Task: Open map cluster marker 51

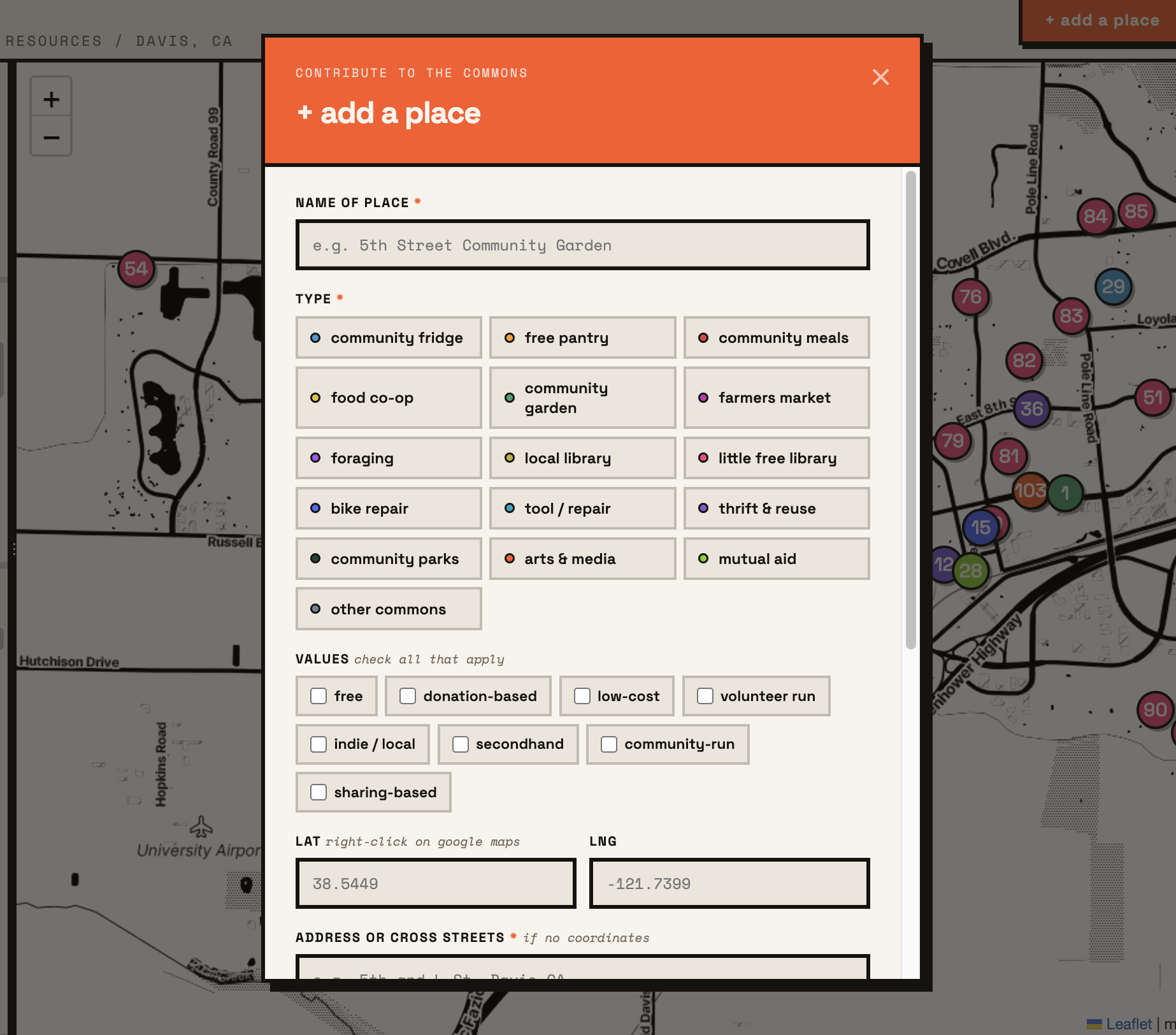Action: (1153, 398)
